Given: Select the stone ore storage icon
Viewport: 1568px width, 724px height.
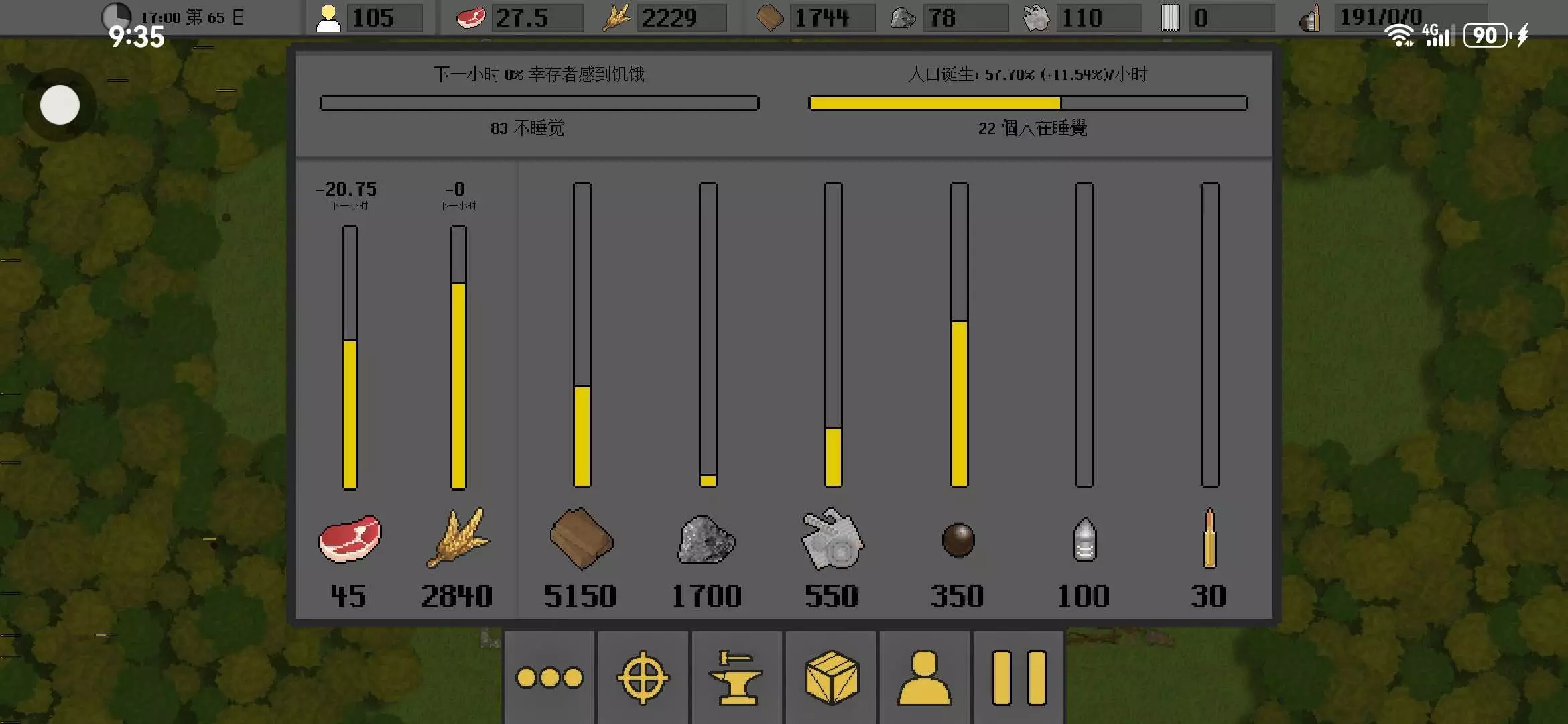Looking at the screenshot, I should tap(706, 540).
